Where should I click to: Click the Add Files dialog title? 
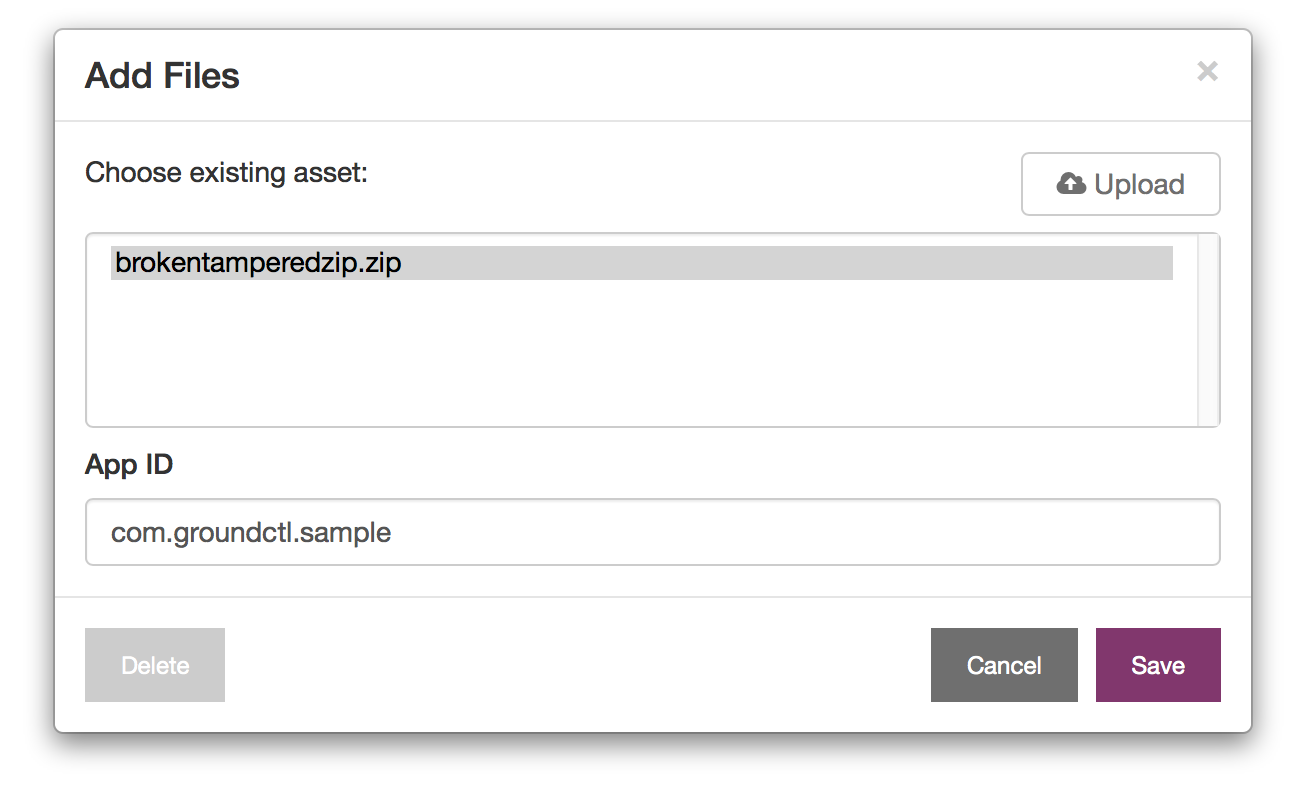coord(162,76)
